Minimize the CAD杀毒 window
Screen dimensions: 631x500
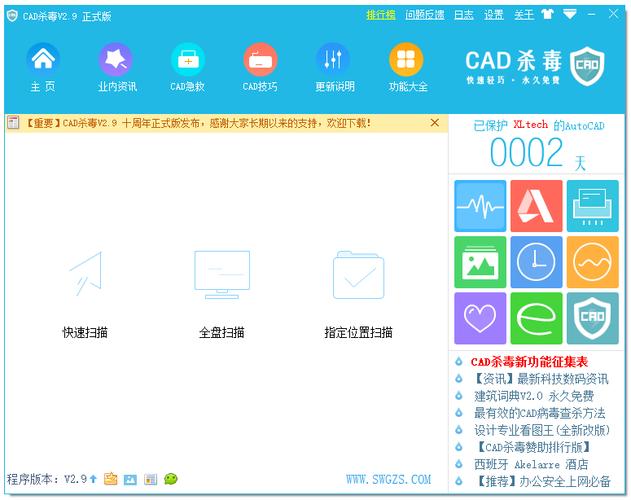point(592,14)
